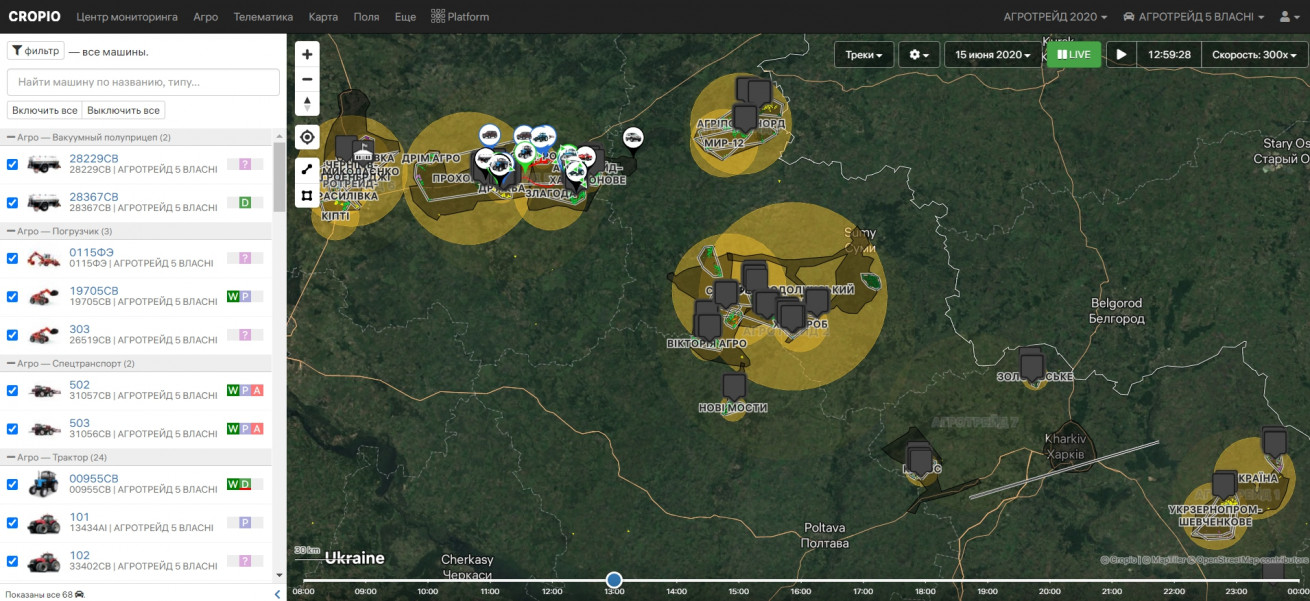Open the АГРОТРЕЙД 2020 season dropdown
This screenshot has height=601, width=1310.
1055,17
